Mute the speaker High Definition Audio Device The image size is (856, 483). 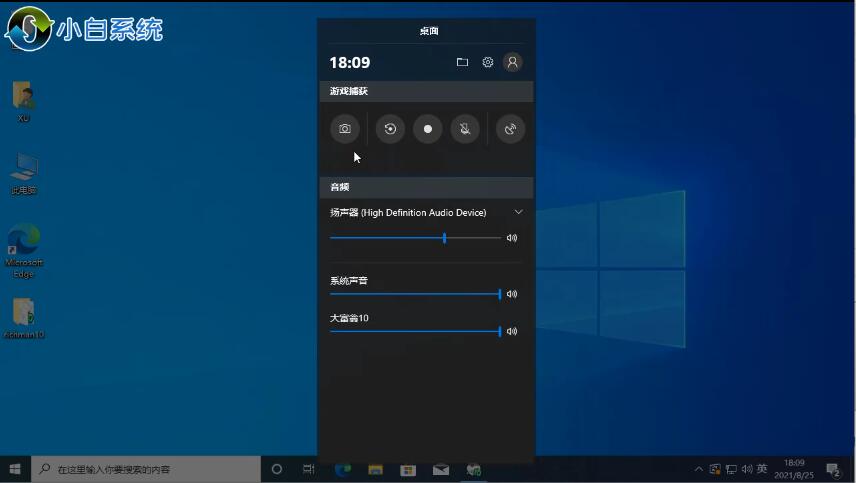512,238
